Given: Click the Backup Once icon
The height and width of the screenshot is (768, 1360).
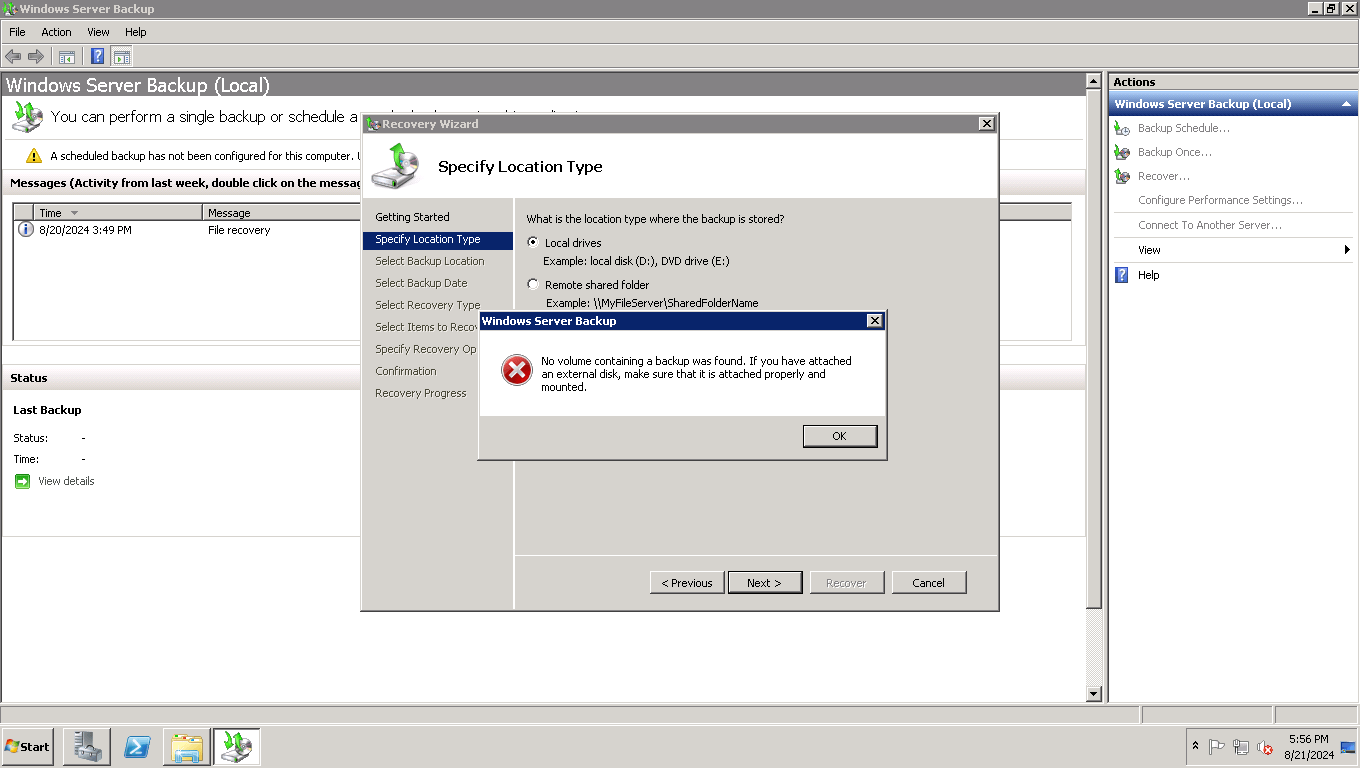Looking at the screenshot, I should click(x=1122, y=152).
